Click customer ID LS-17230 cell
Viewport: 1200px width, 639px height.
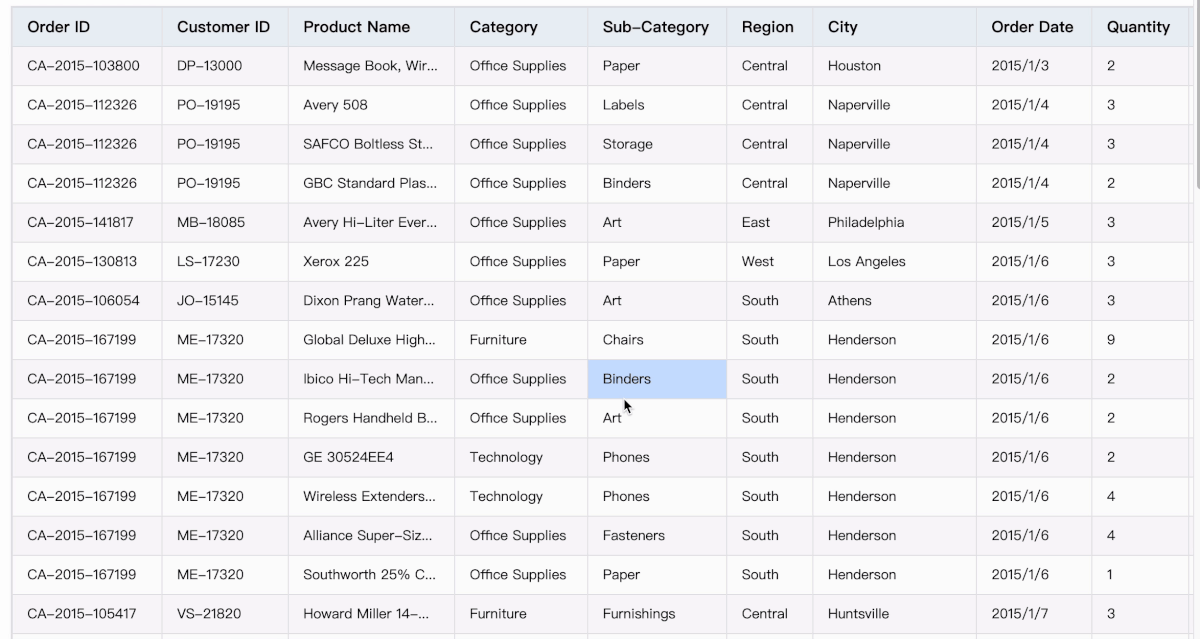pos(208,262)
